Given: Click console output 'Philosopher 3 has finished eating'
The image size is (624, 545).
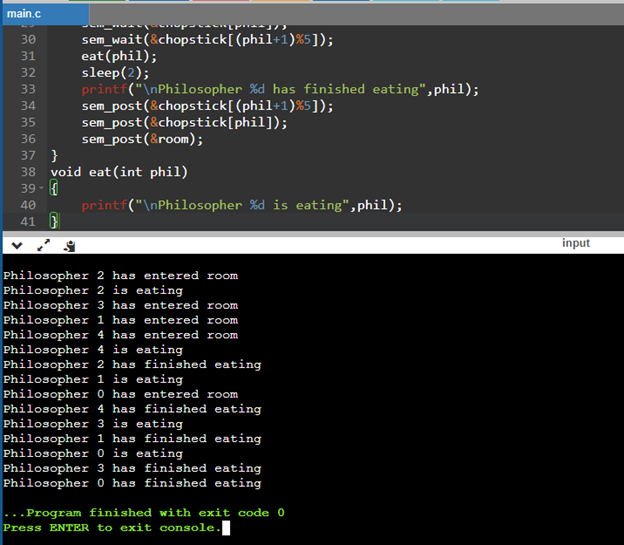Looking at the screenshot, I should point(132,468).
